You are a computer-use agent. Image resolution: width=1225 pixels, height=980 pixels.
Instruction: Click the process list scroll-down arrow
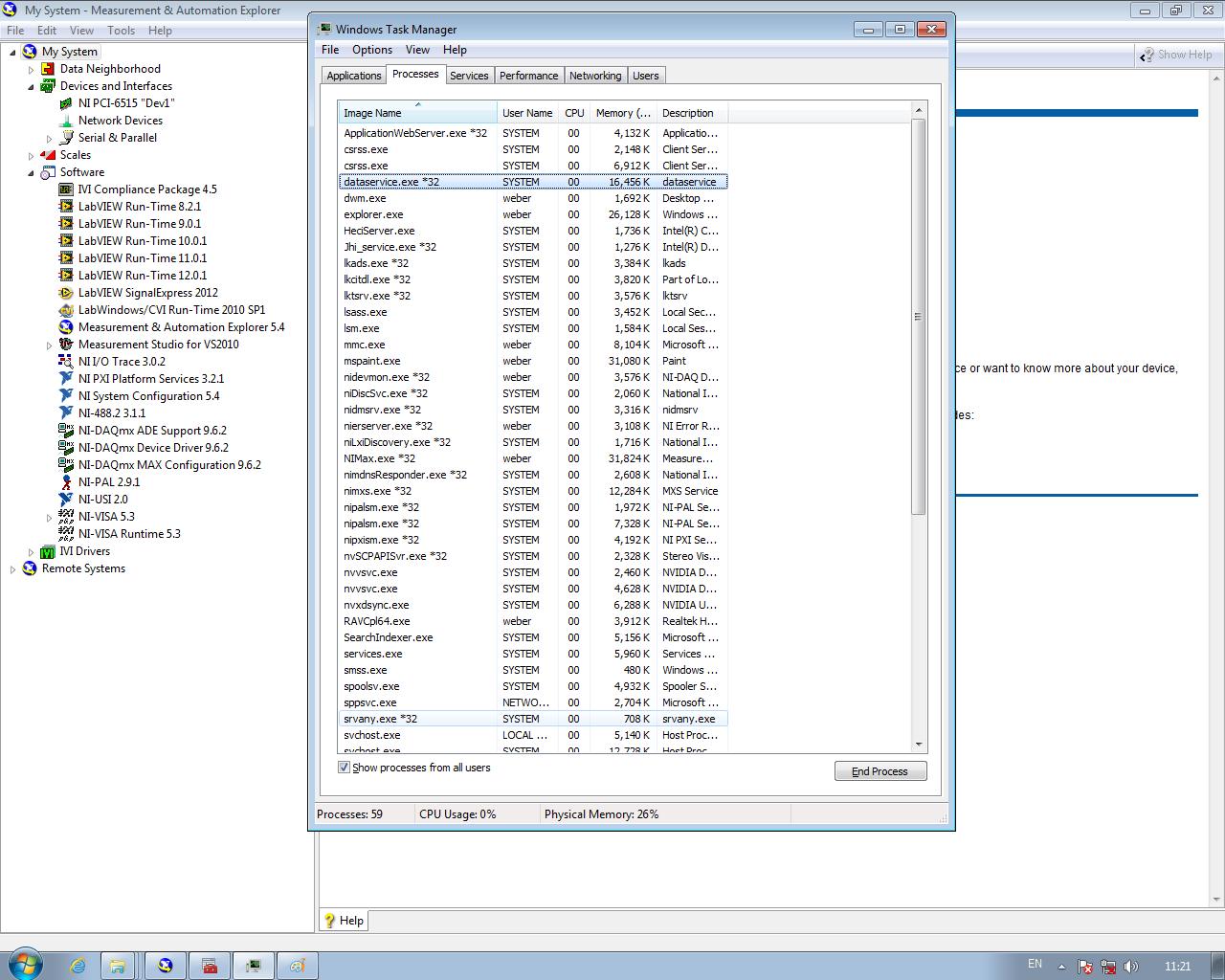pyautogui.click(x=919, y=744)
